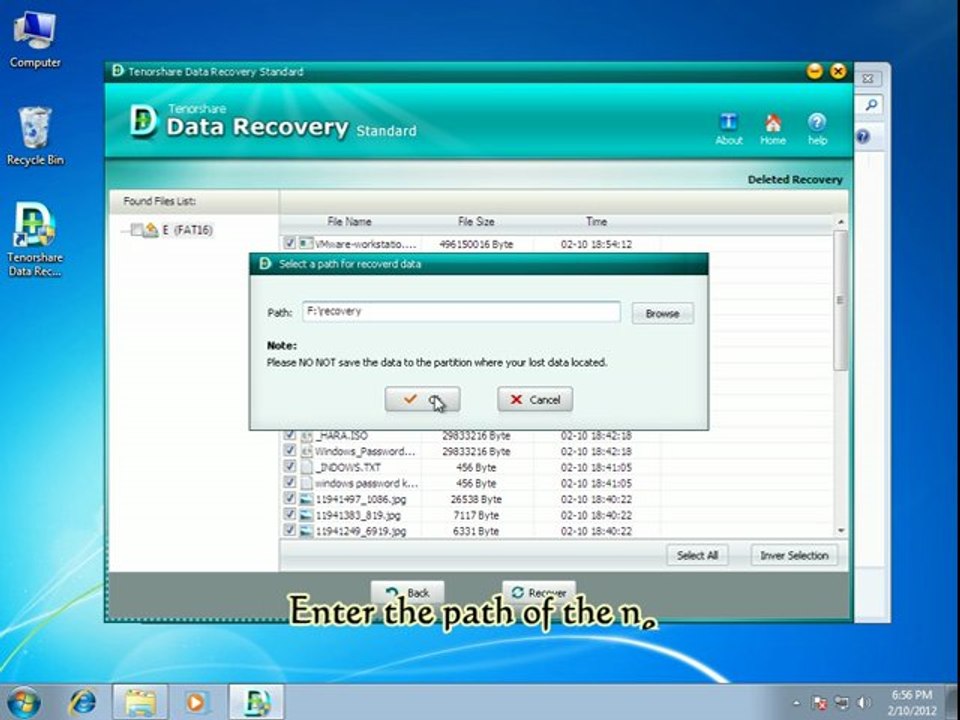This screenshot has width=960, height=720.
Task: Click the volume speaker tray icon
Action: point(864,703)
